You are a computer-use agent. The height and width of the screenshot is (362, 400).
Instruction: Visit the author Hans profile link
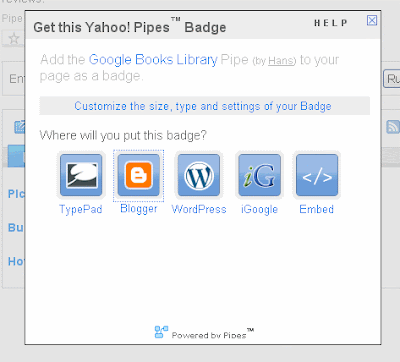point(281,61)
